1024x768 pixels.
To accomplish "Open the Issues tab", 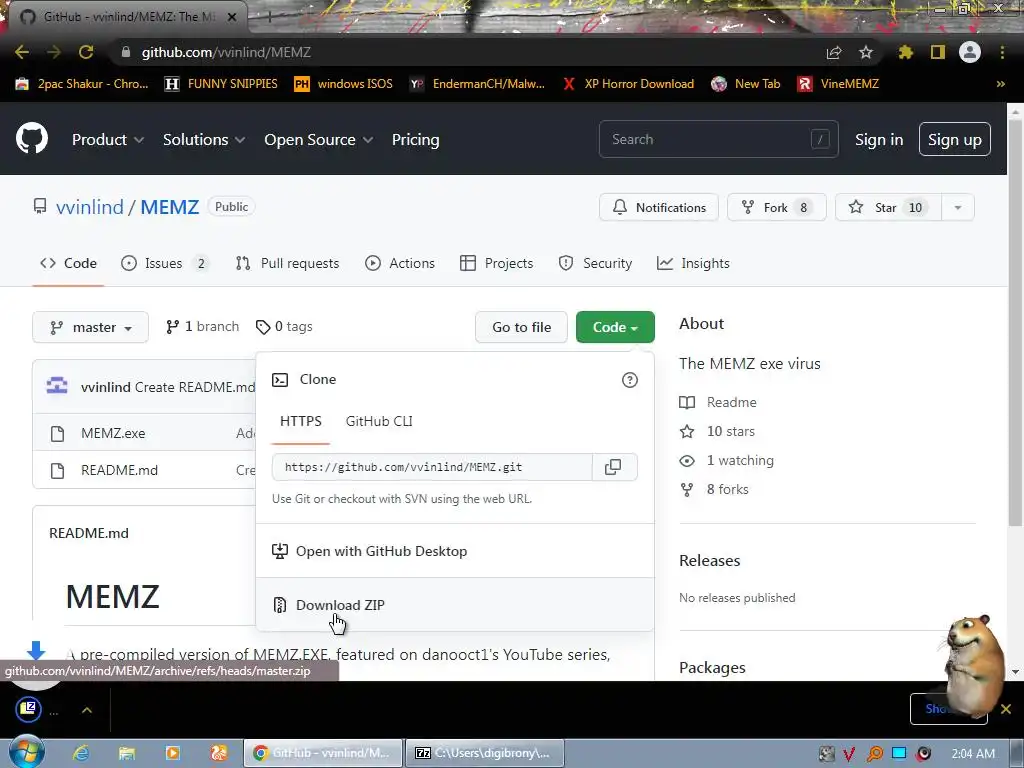I will pos(164,263).
